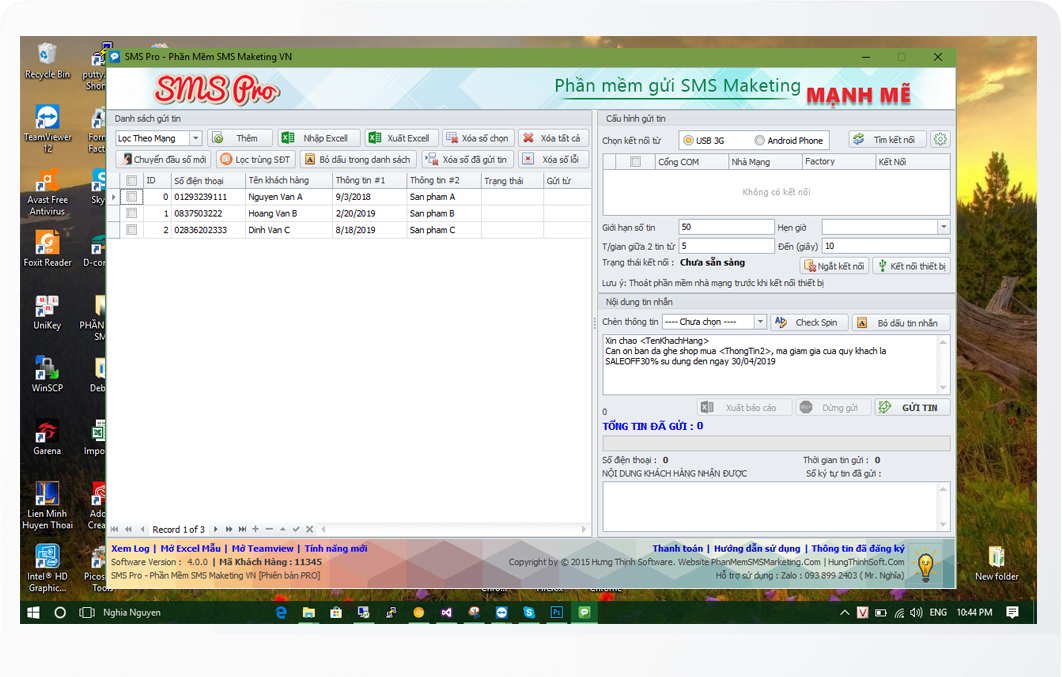Click Ngắt kết nối disconnect button
The width and height of the screenshot is (1062, 677).
834,266
